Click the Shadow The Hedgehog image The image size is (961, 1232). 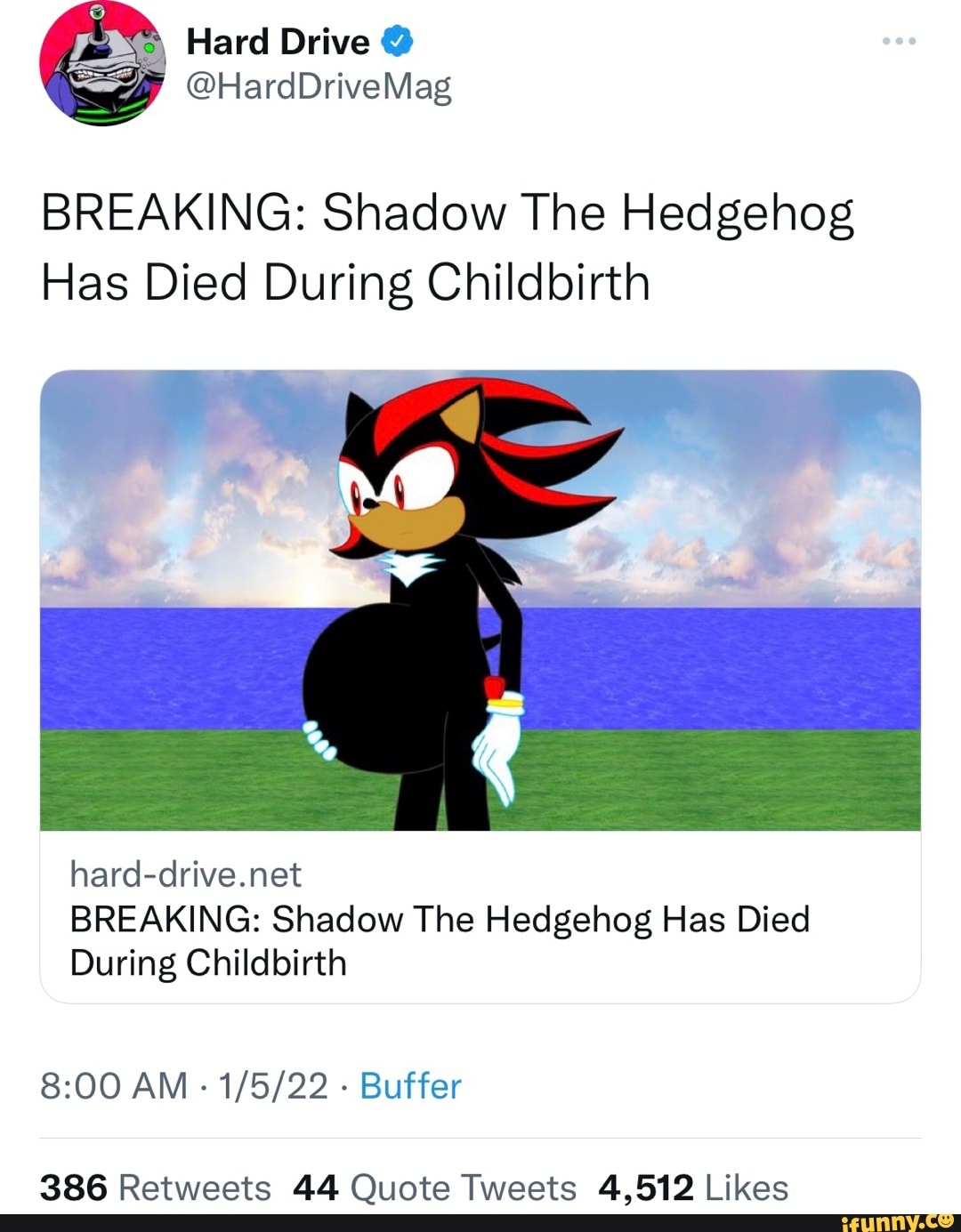[480, 600]
